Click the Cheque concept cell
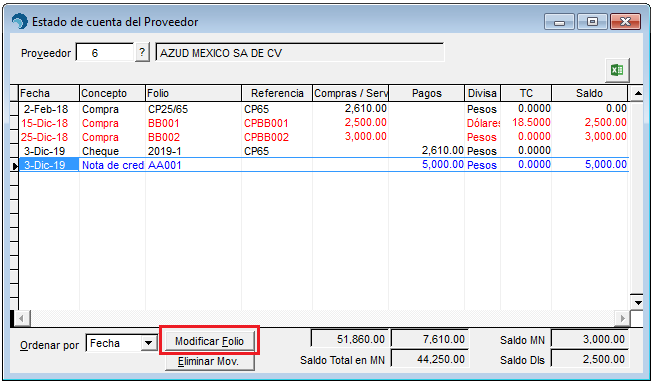 coord(112,151)
